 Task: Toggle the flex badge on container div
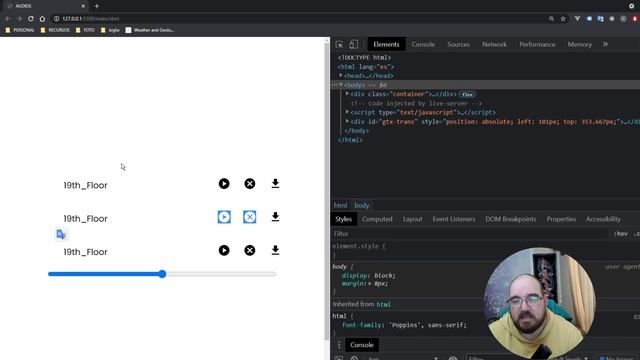467,94
